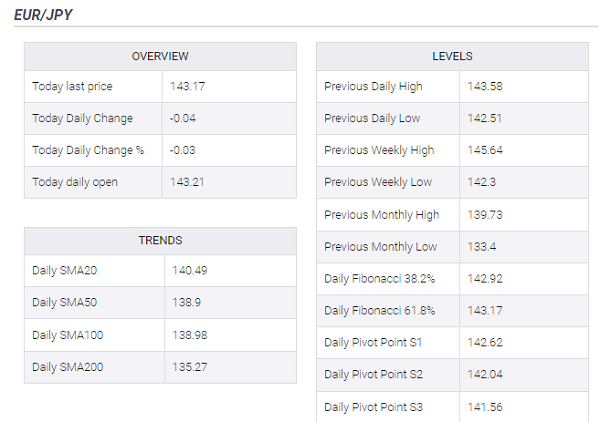Click Today daily open value 143.21
The image size is (600, 422).
(x=187, y=182)
